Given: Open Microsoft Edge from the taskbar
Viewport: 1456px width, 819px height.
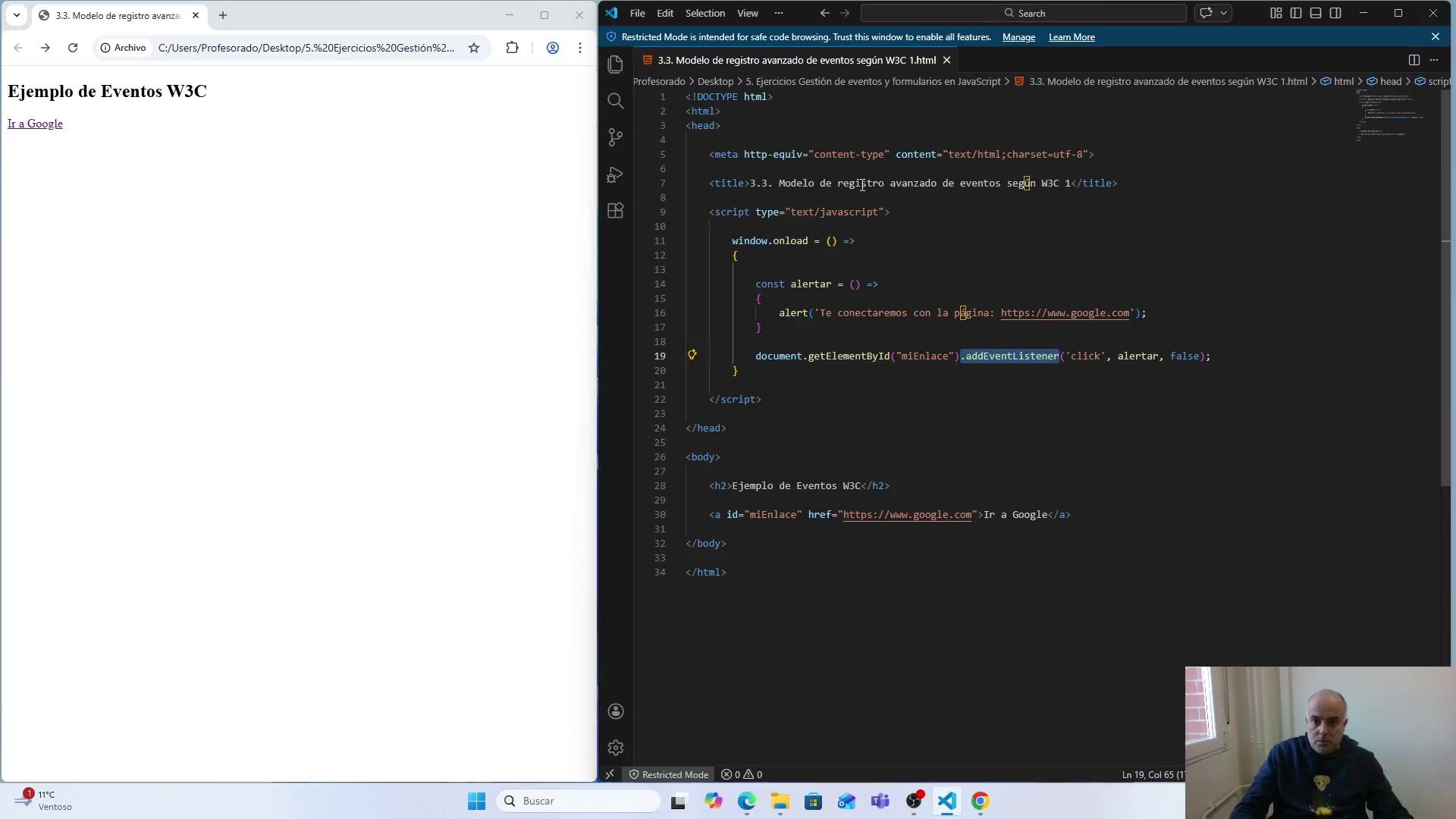Looking at the screenshot, I should tap(747, 801).
